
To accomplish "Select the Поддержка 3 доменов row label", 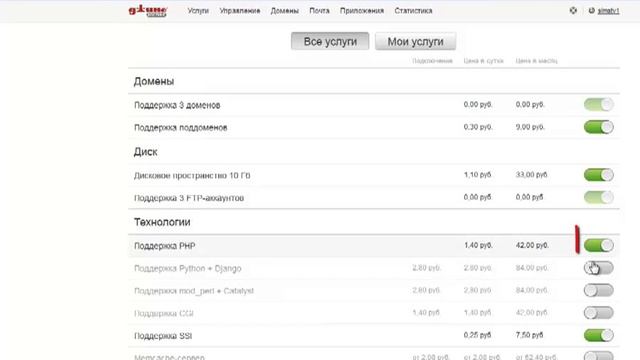I will (177, 105).
